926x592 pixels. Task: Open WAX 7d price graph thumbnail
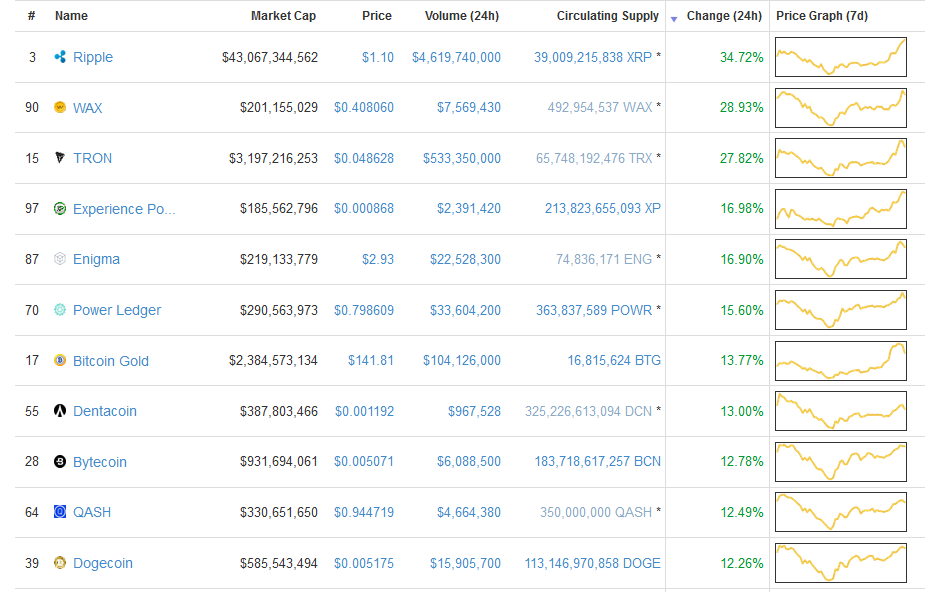pos(840,108)
